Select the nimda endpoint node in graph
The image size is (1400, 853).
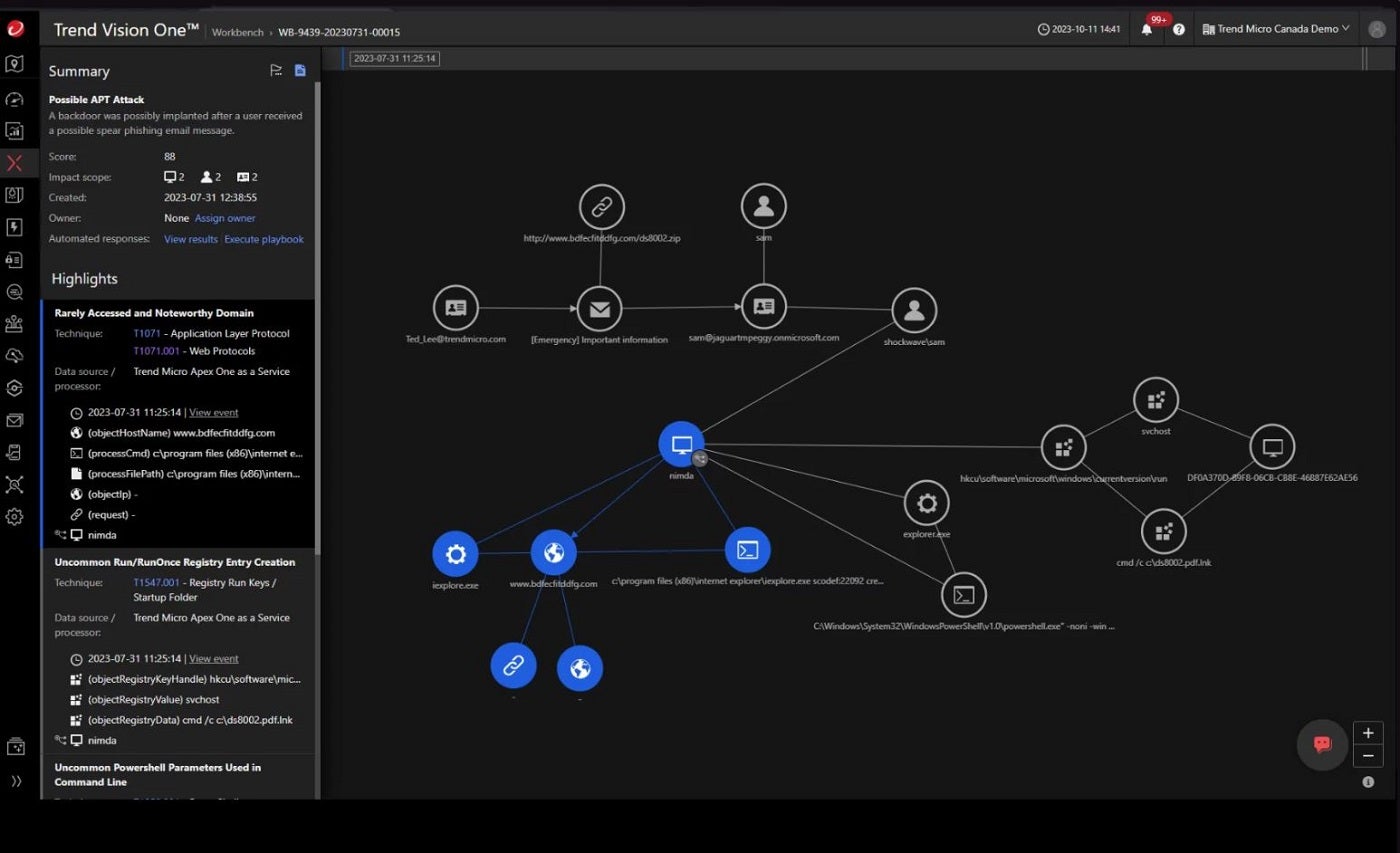pos(682,444)
